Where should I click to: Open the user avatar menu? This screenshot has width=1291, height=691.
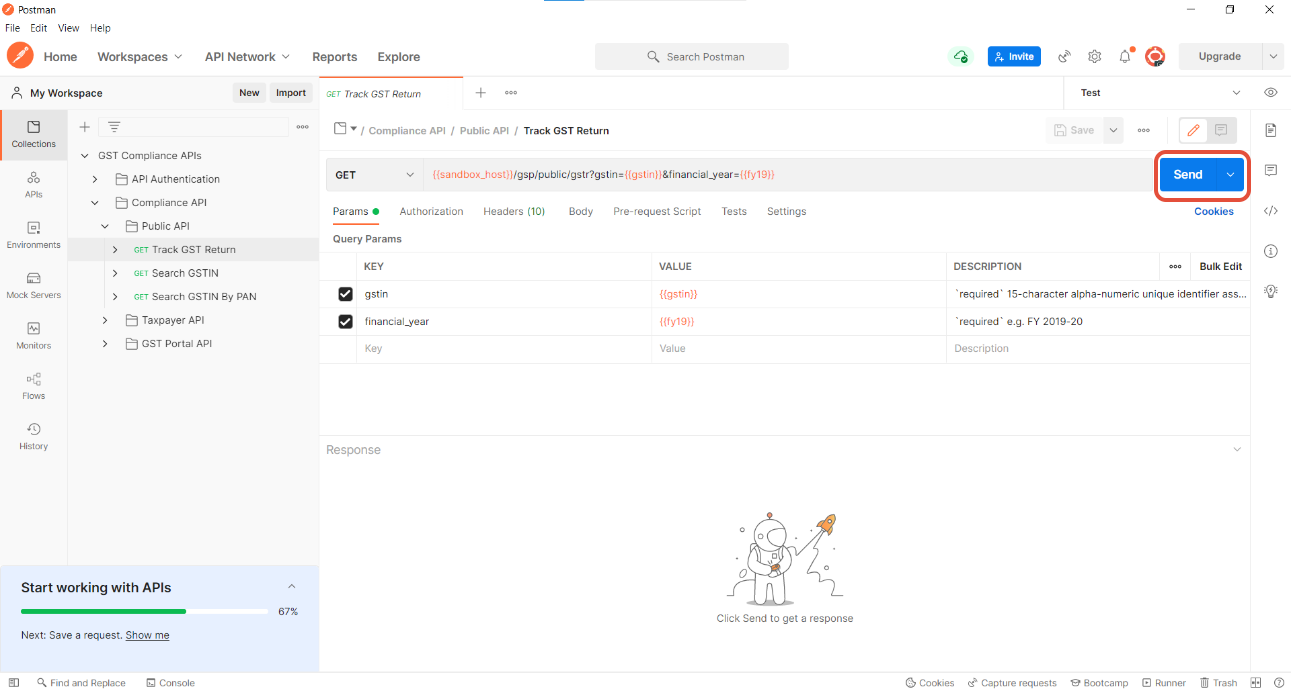pyautogui.click(x=1155, y=57)
